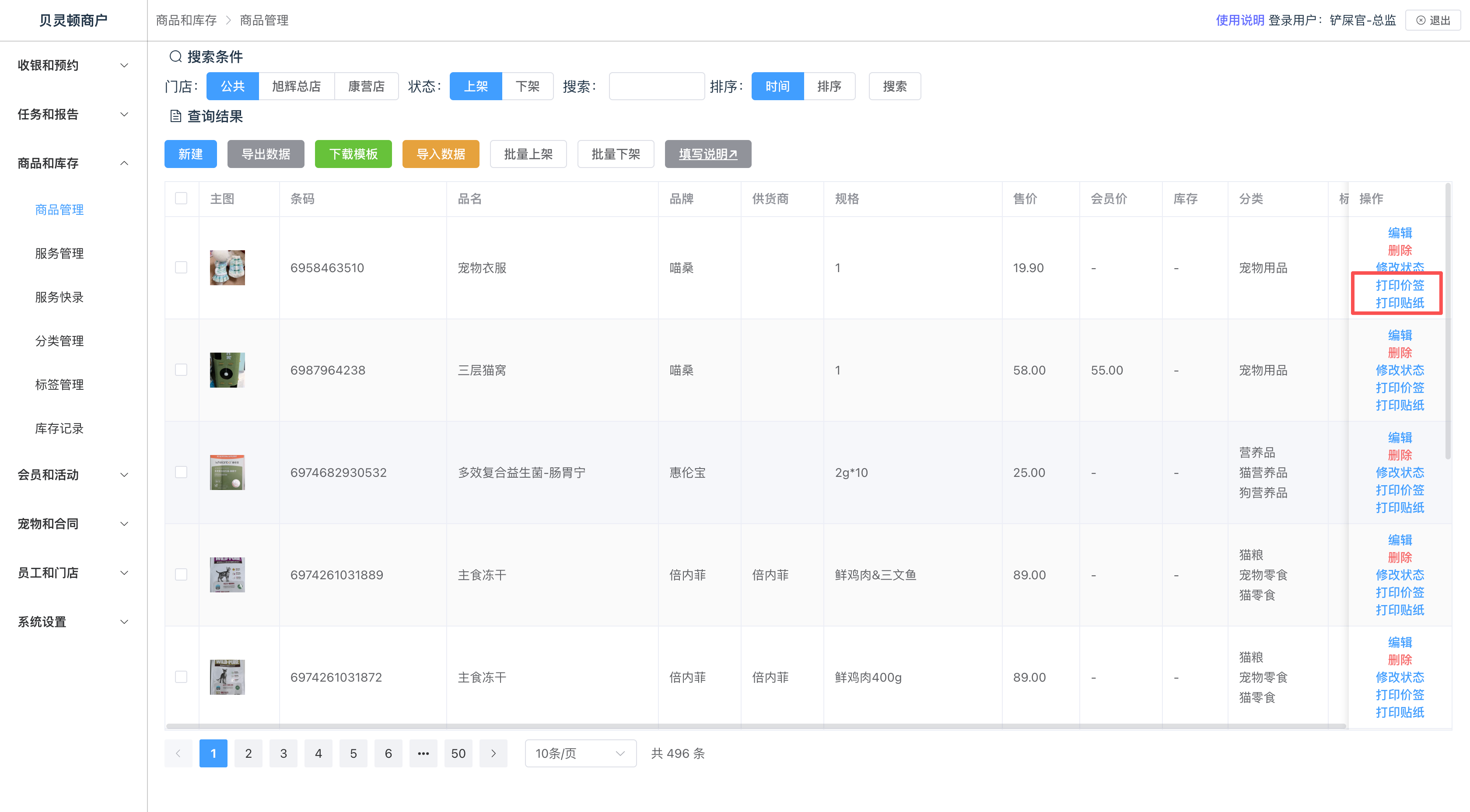Viewport: 1470px width, 812px height.
Task: Open 服务管理 in the sidebar
Action: tap(59, 253)
